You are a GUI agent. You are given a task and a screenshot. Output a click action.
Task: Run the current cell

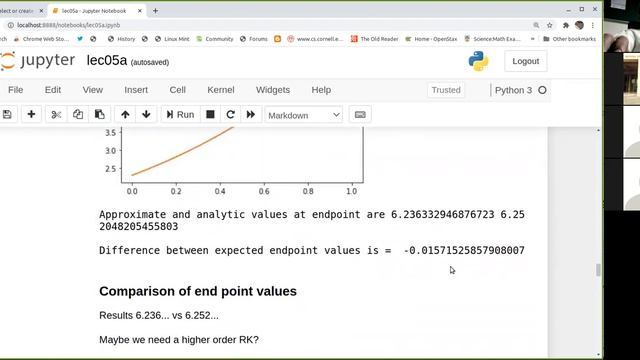click(x=180, y=115)
